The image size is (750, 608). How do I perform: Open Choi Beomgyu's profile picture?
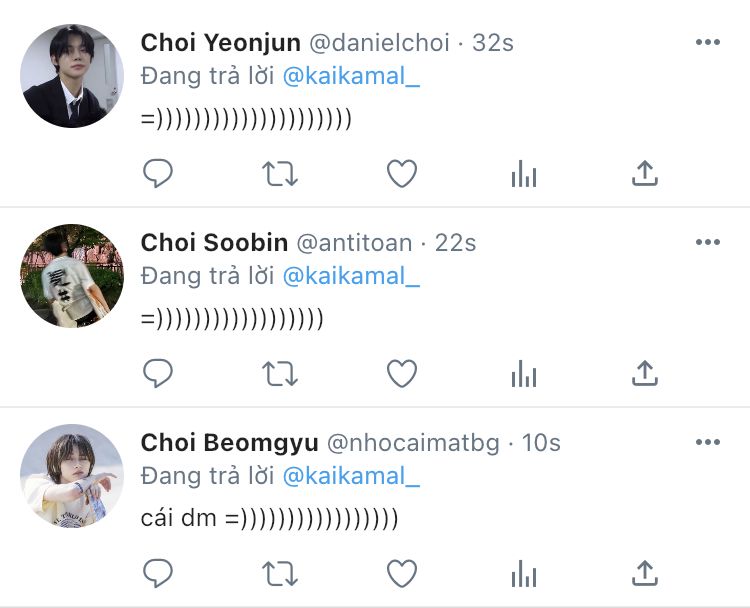pyautogui.click(x=72, y=476)
